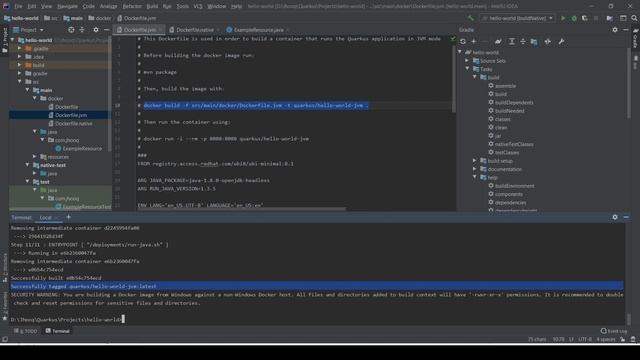This screenshot has height=360, width=640.
Task: Click Execute Gradle Task elephant icon
Action: coord(498,42)
